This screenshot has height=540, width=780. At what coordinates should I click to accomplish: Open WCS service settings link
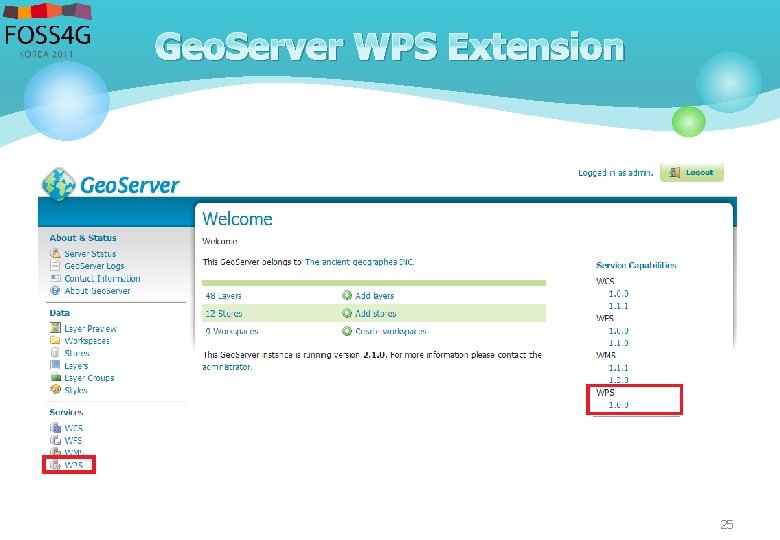click(x=73, y=428)
